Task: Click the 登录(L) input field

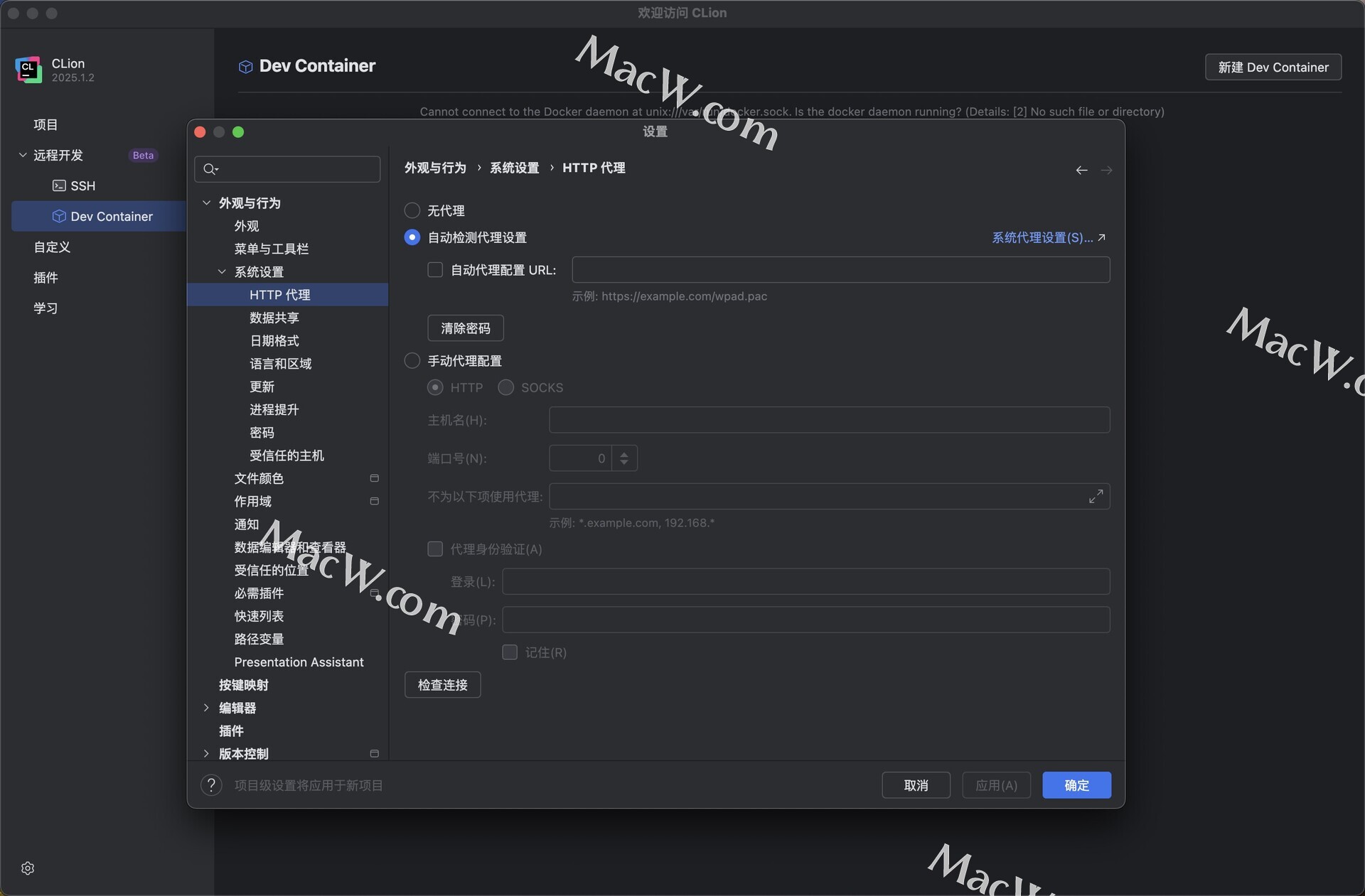Action: point(805,581)
